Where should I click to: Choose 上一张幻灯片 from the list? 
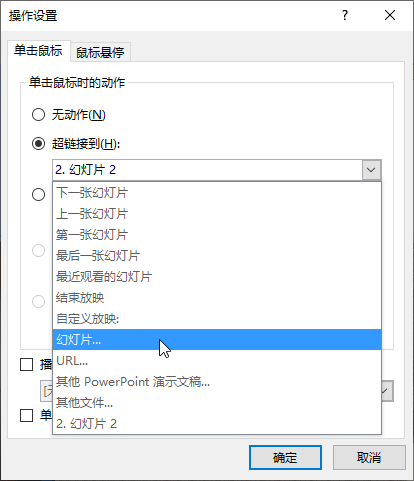click(217, 214)
